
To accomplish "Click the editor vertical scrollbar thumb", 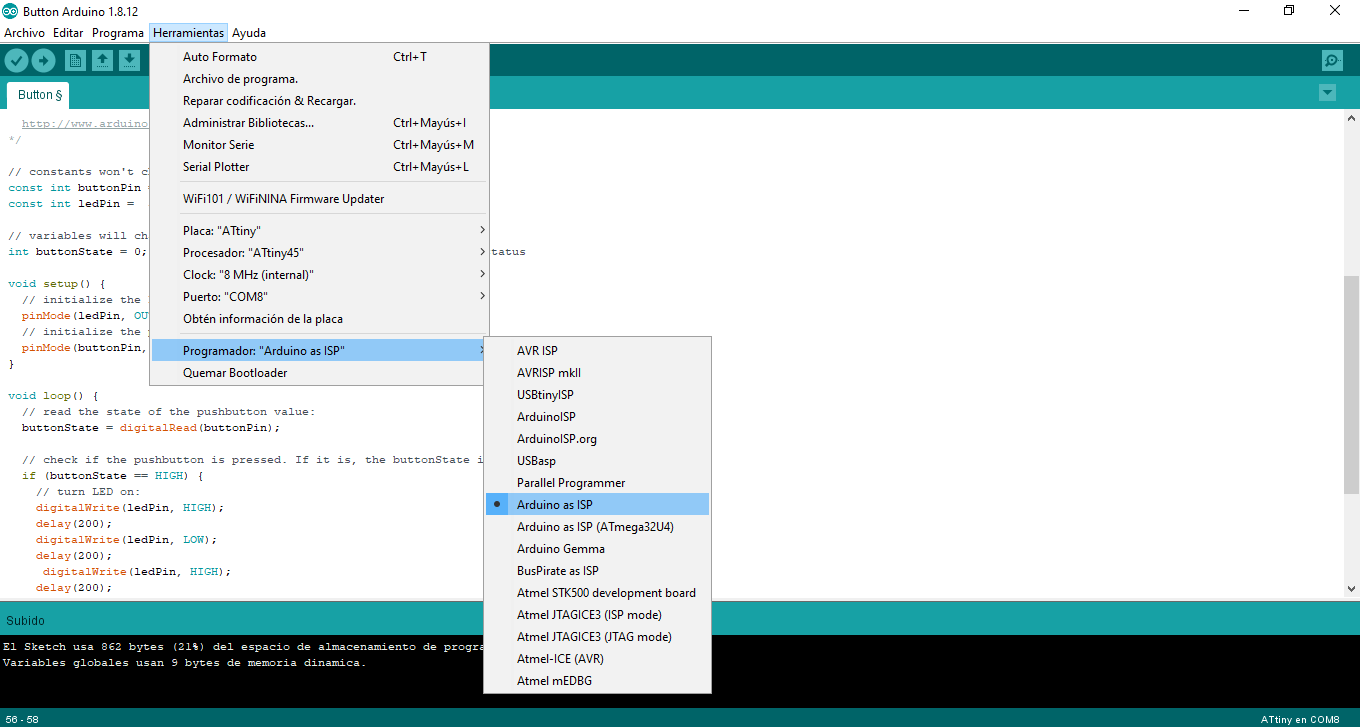I will [1351, 385].
